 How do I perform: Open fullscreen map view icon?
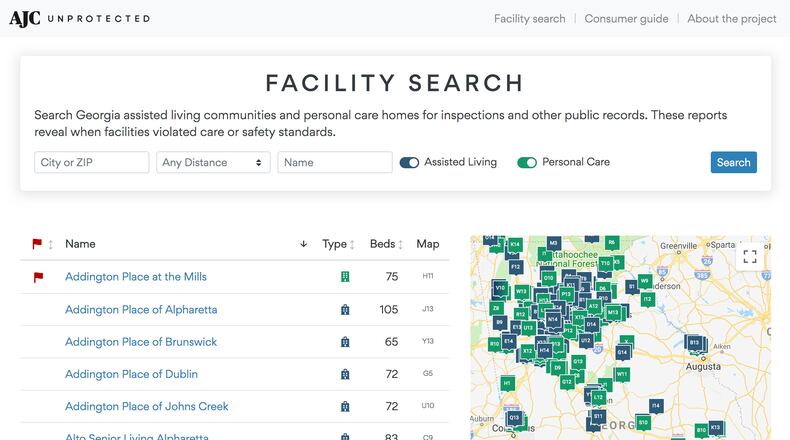pyautogui.click(x=750, y=257)
